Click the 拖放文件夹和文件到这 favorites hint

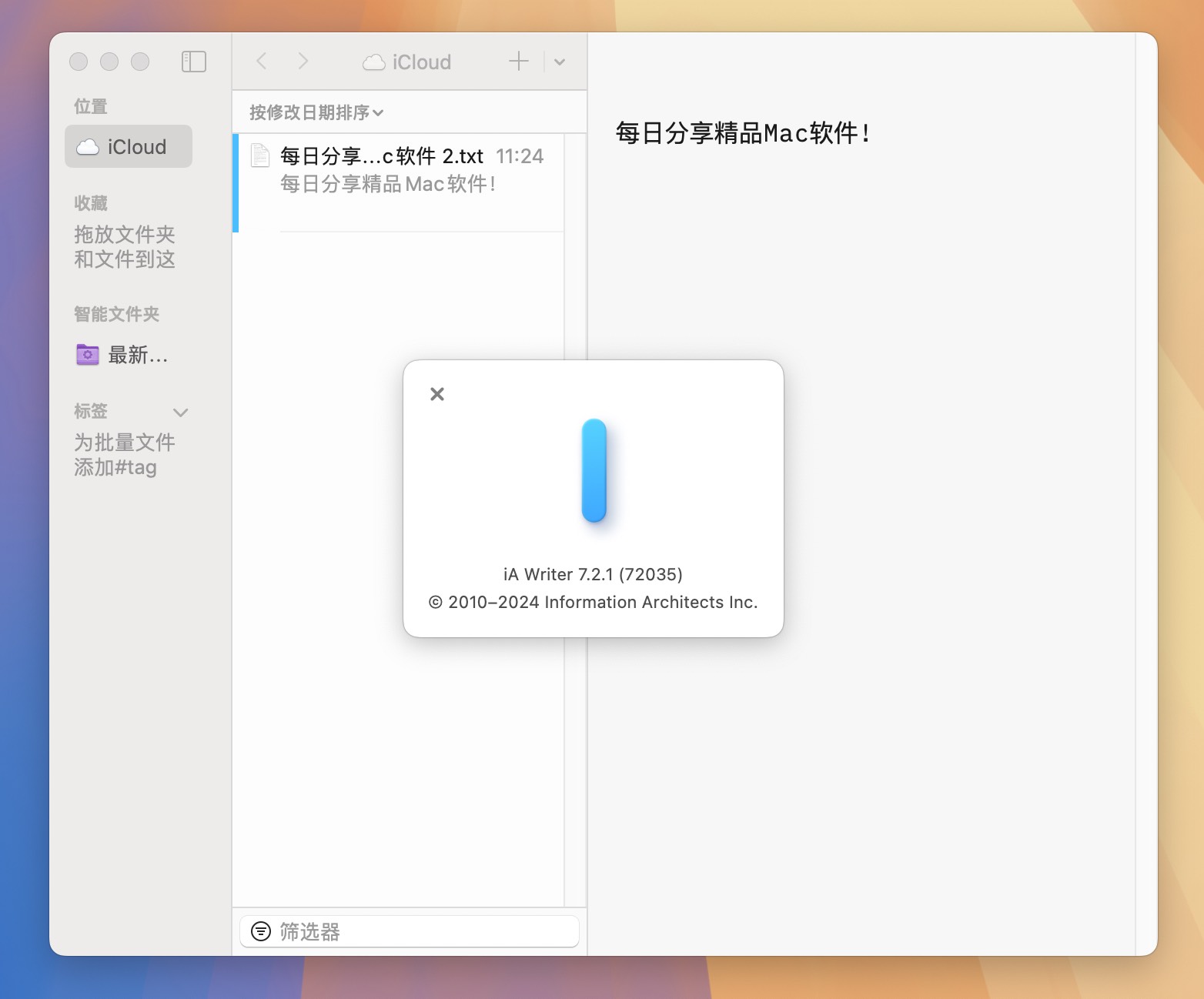pos(125,247)
